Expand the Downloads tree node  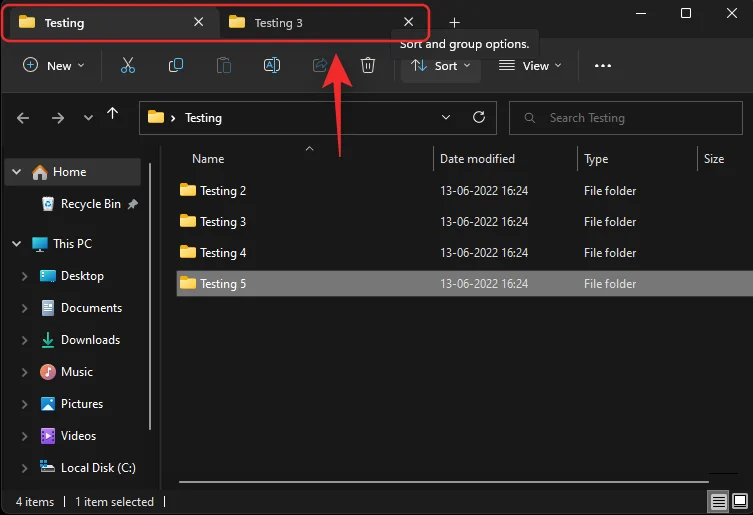point(24,340)
